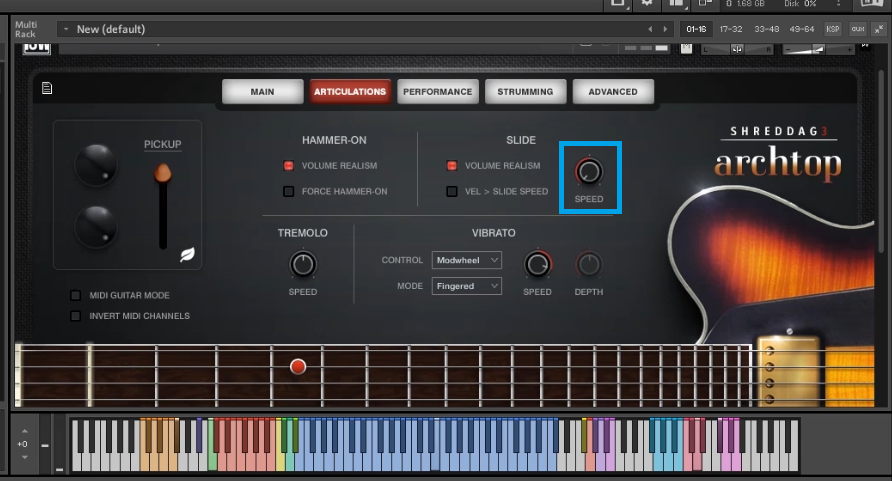Click the leaf eco icon in Pickup panel
This screenshot has height=481, width=892.
[187, 254]
